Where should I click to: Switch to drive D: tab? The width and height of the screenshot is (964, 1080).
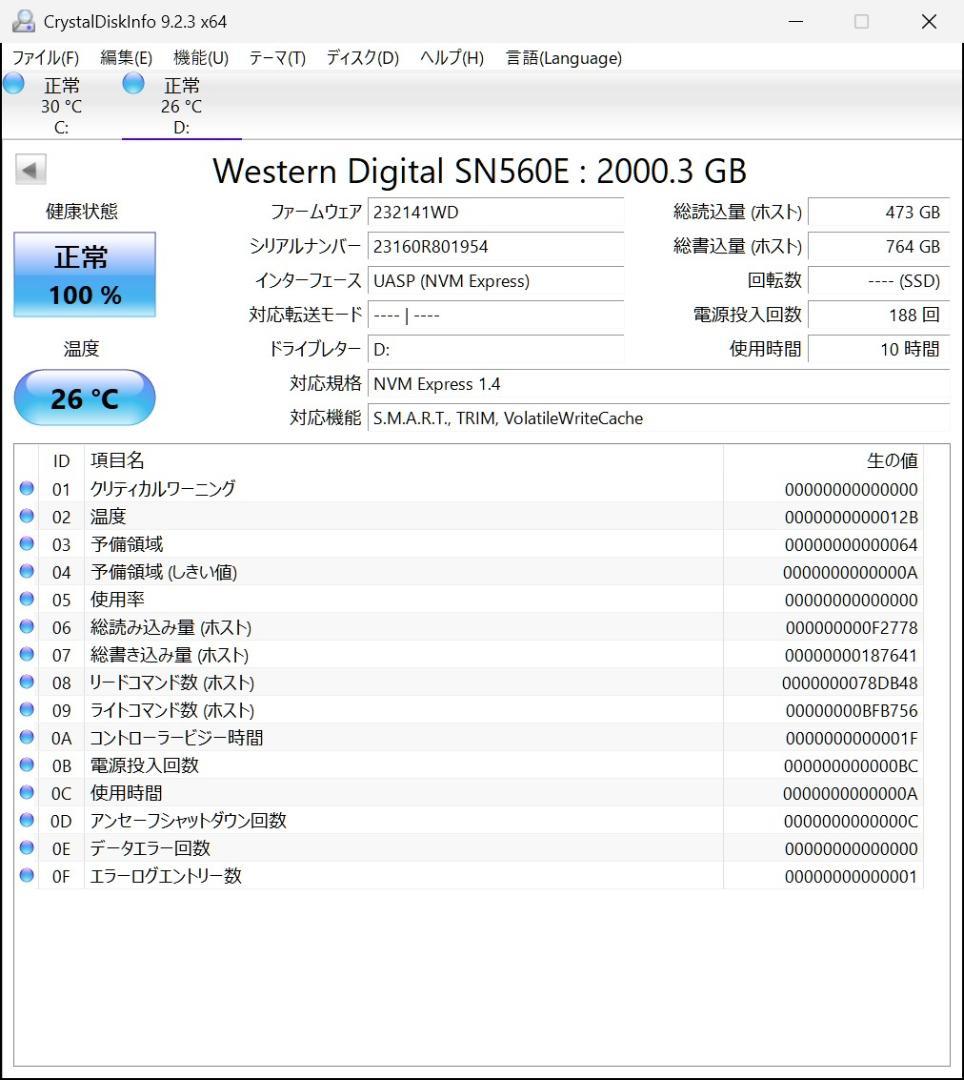(x=180, y=105)
